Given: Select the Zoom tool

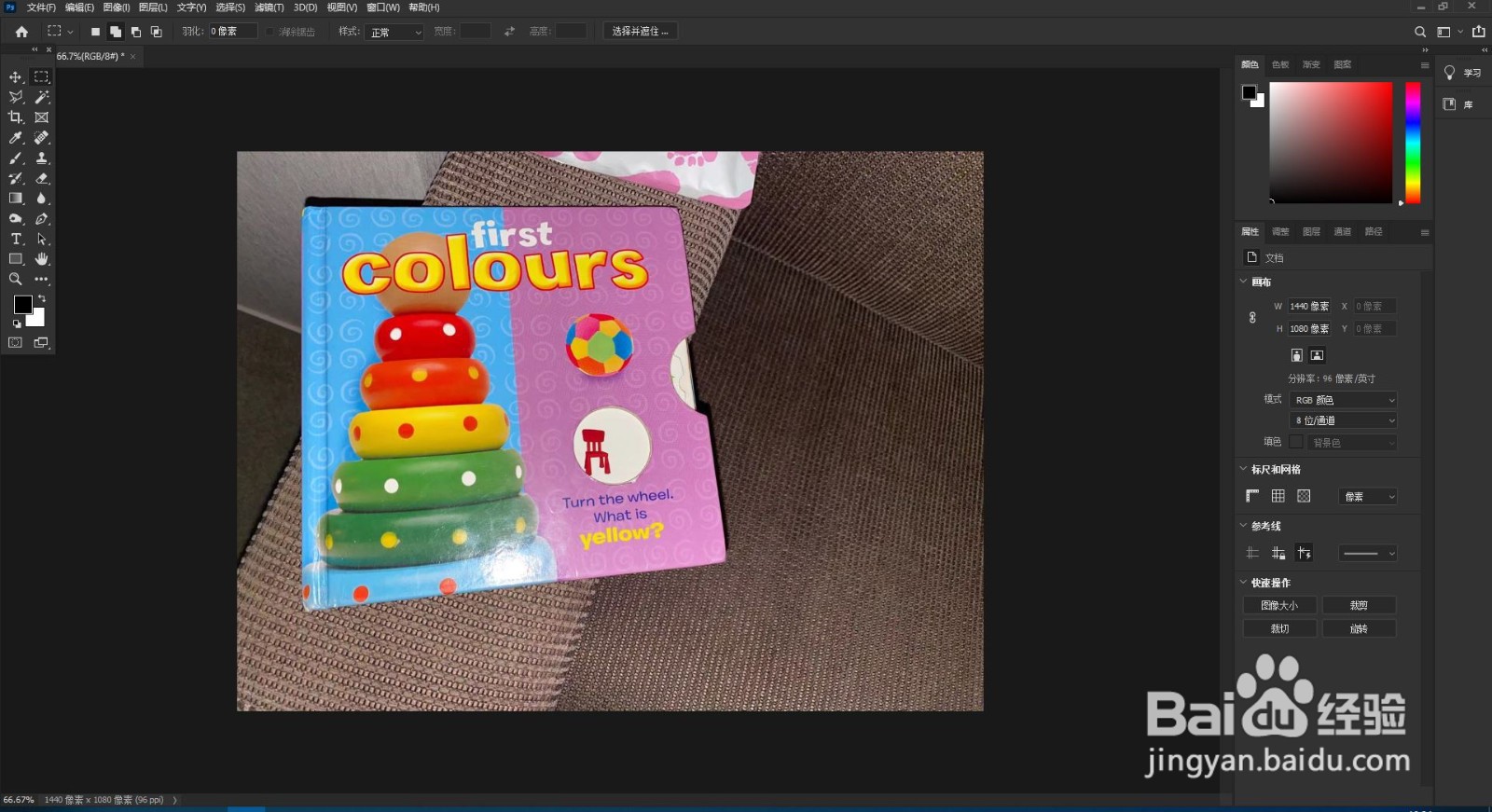Looking at the screenshot, I should coord(16,280).
